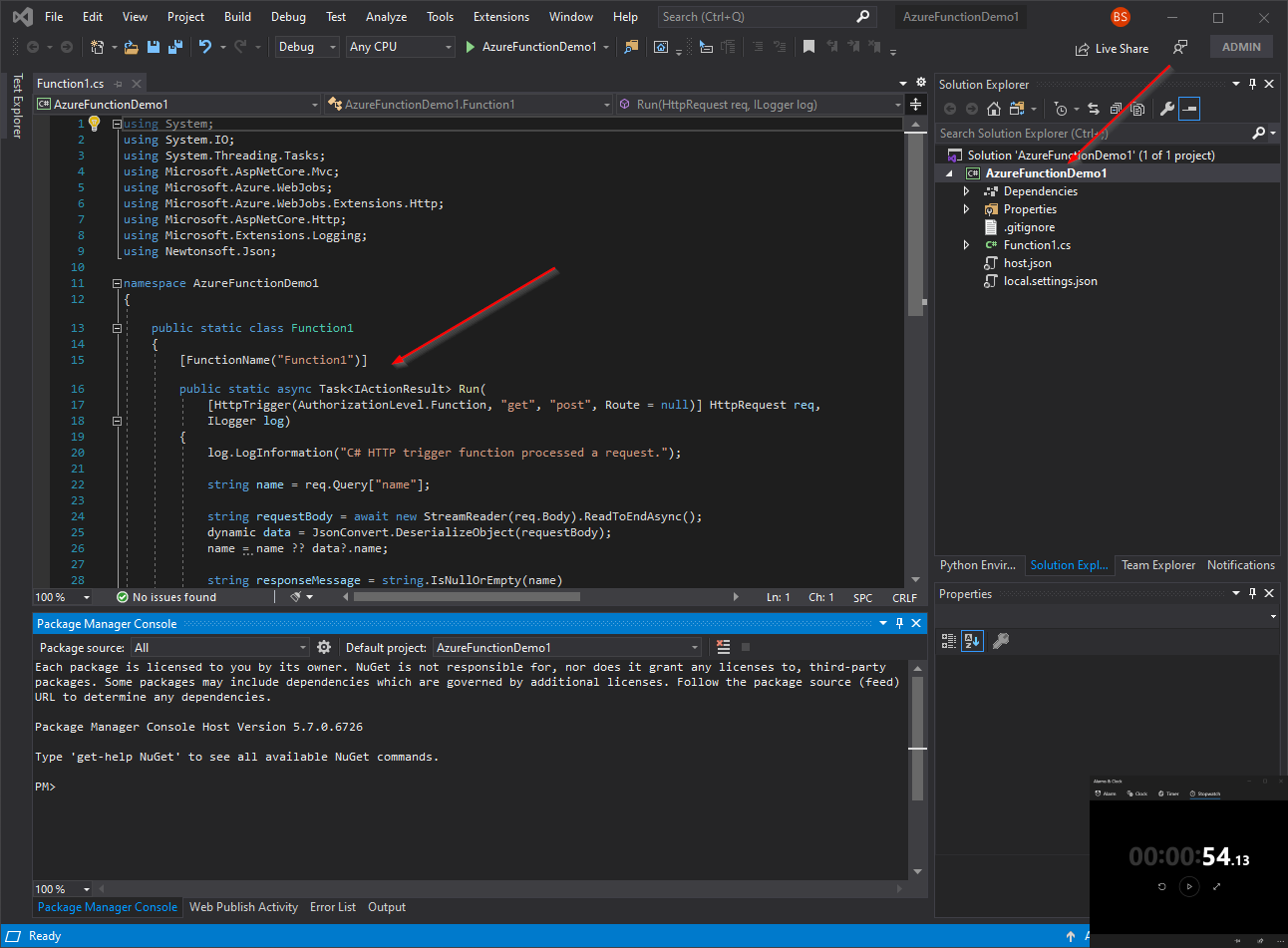Click the Home icon in Solution Explorer
The image size is (1288, 948).
pyautogui.click(x=993, y=109)
